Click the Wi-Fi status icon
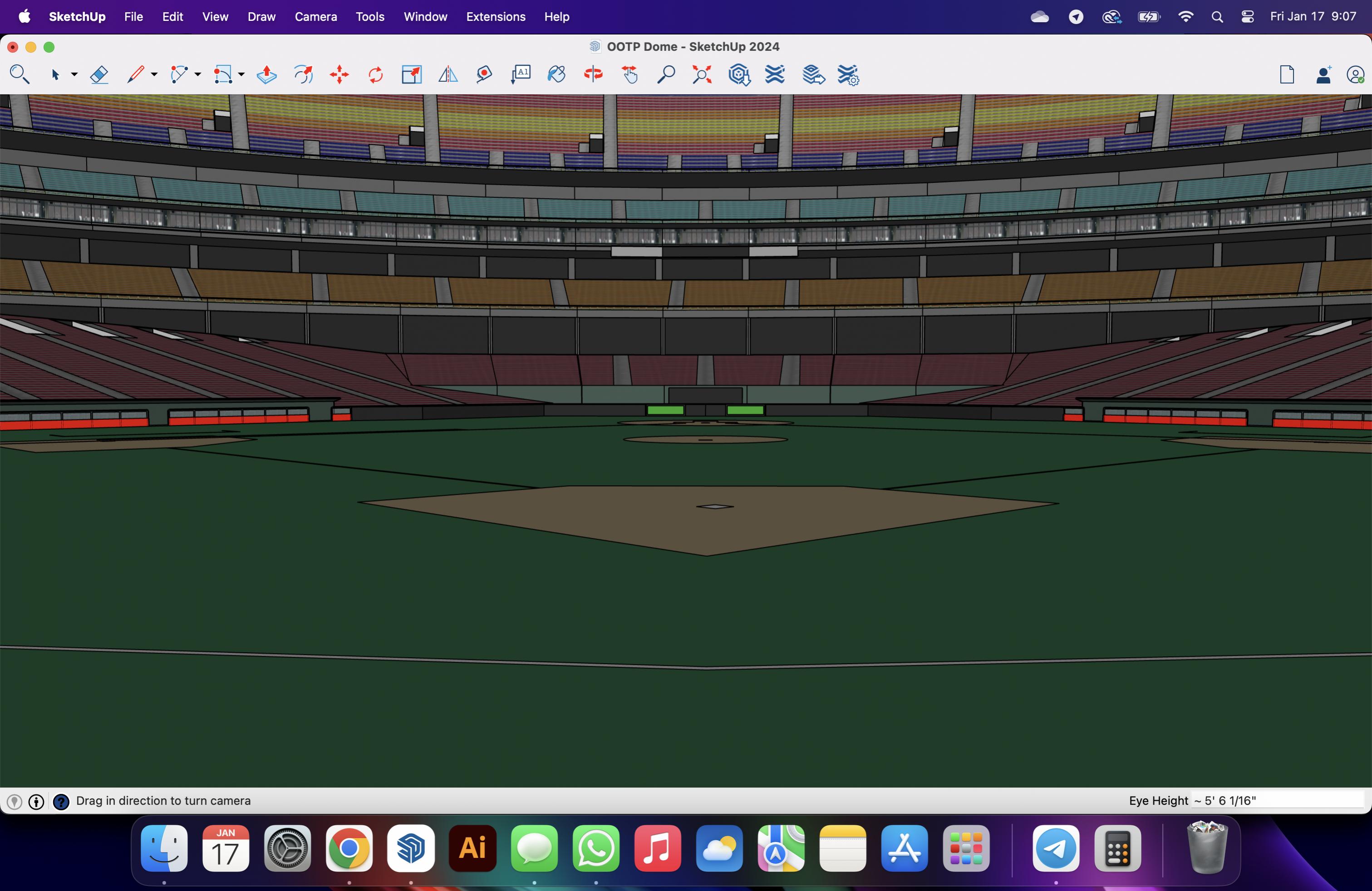1372x891 pixels. [x=1186, y=17]
